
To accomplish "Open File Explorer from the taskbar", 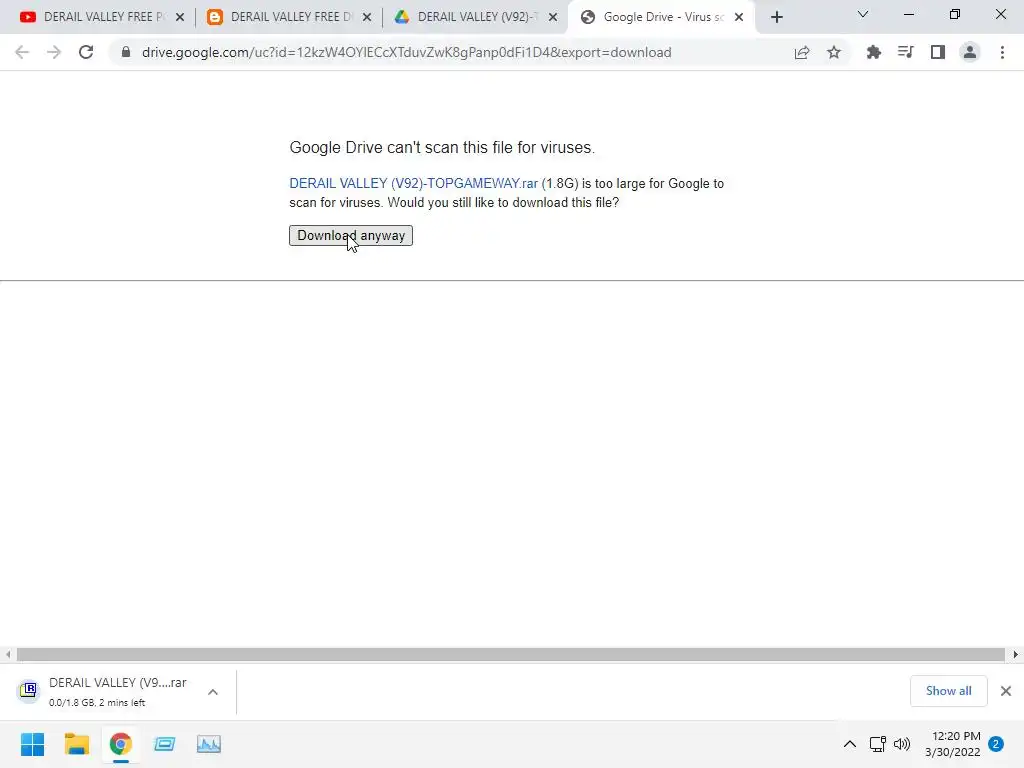I will click(x=76, y=744).
